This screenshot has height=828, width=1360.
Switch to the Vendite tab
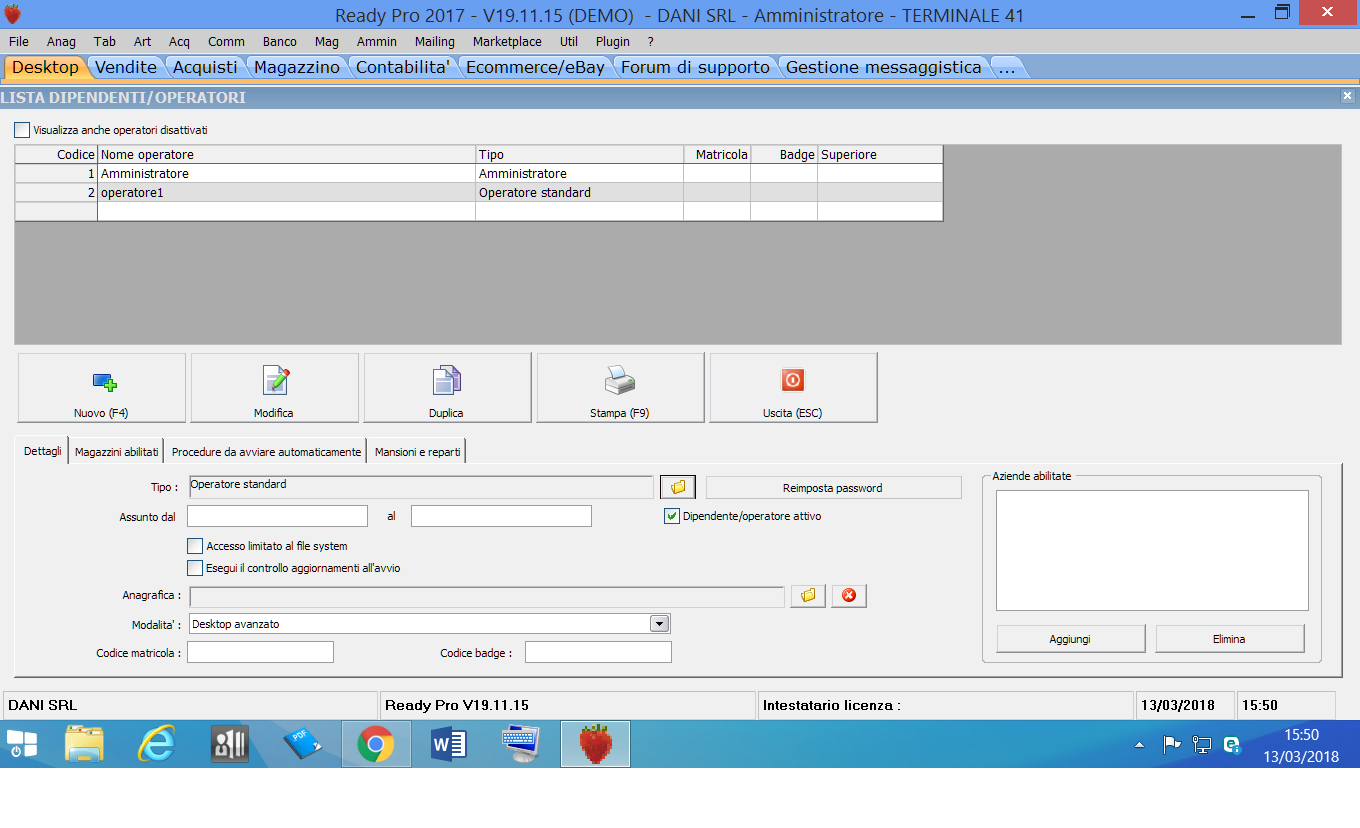[126, 67]
